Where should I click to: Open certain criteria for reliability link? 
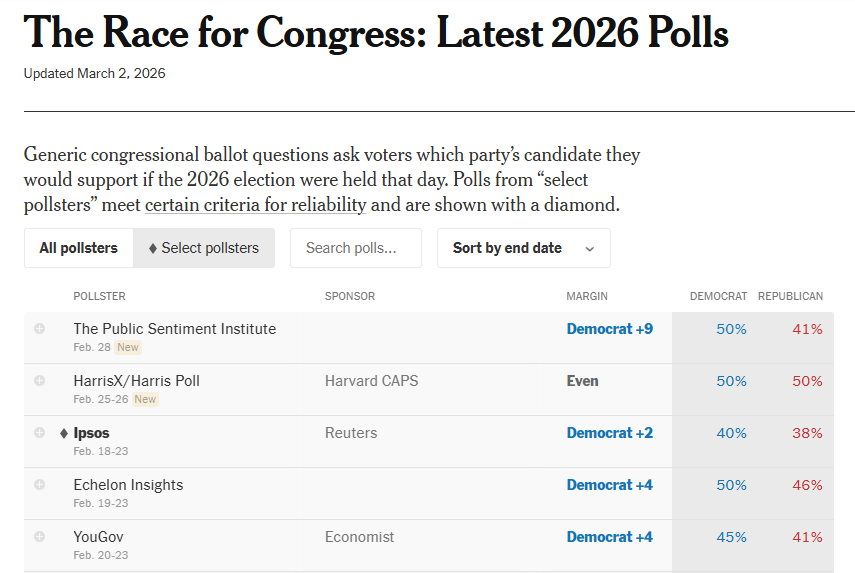[x=256, y=205]
